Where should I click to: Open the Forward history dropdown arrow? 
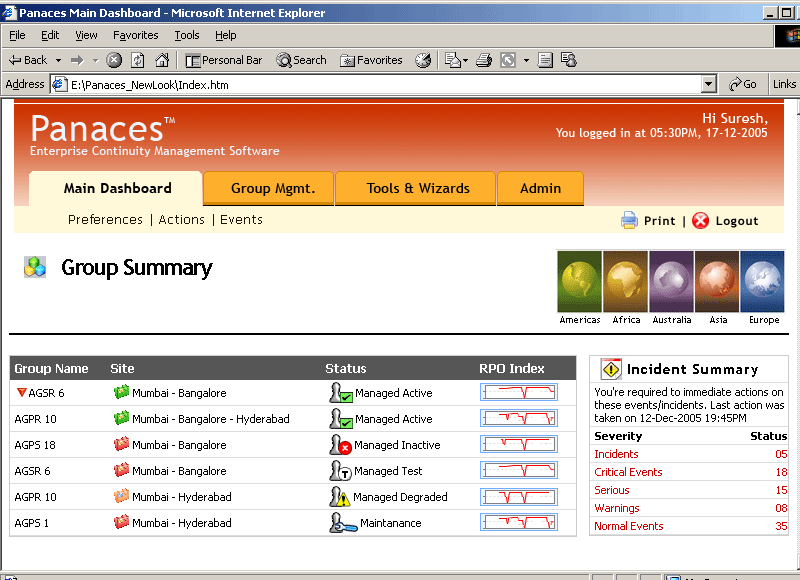point(95,60)
